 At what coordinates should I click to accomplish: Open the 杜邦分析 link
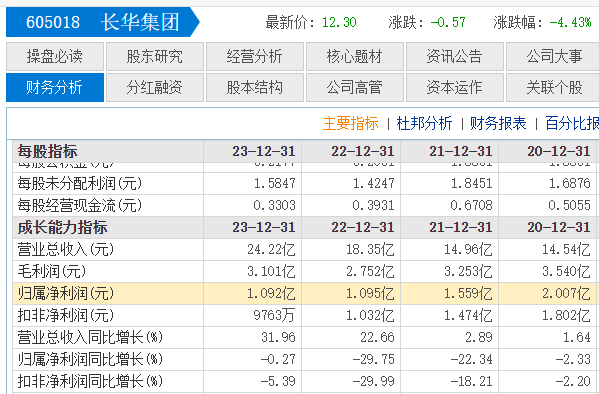point(424,123)
